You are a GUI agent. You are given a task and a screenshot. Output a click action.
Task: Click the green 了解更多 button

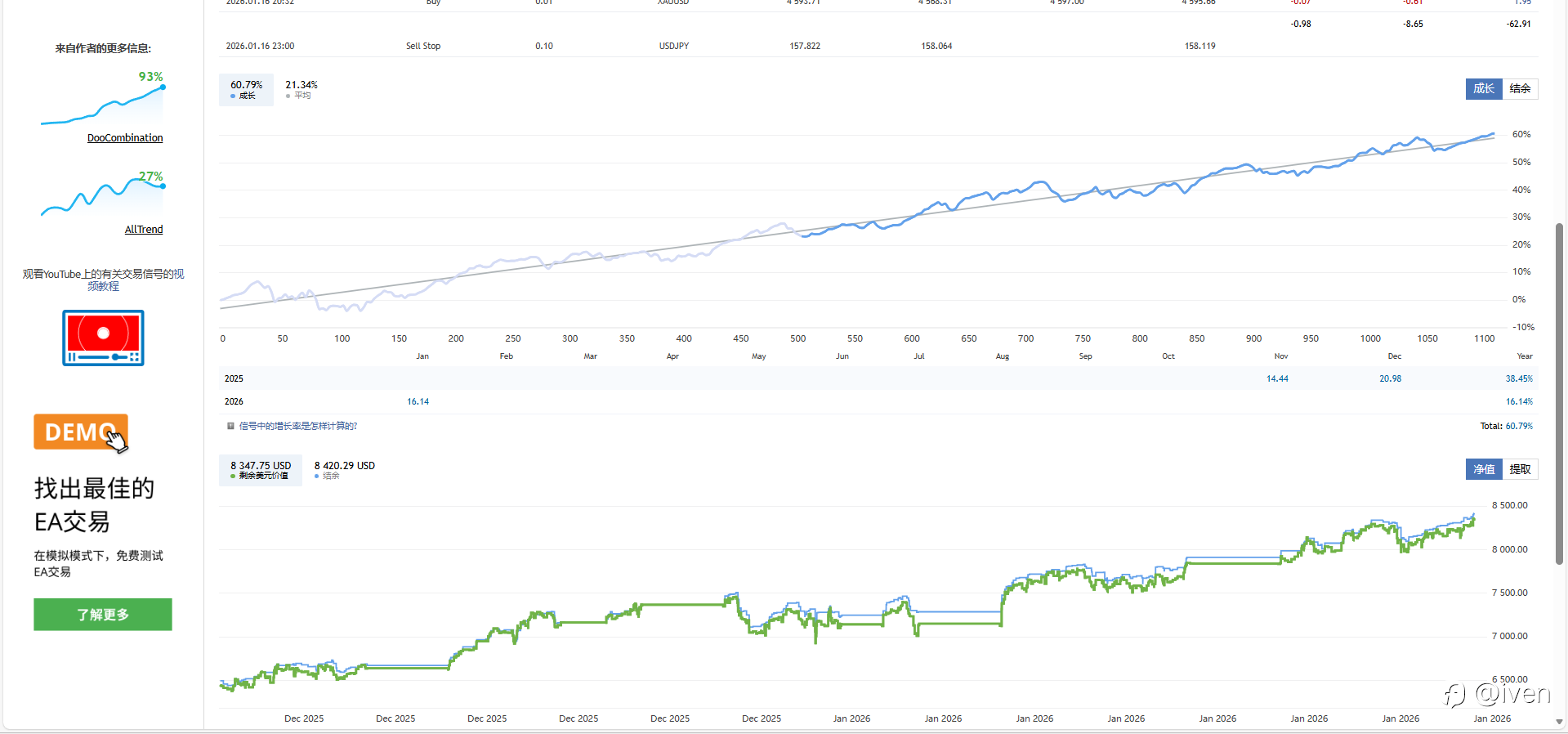click(x=103, y=615)
